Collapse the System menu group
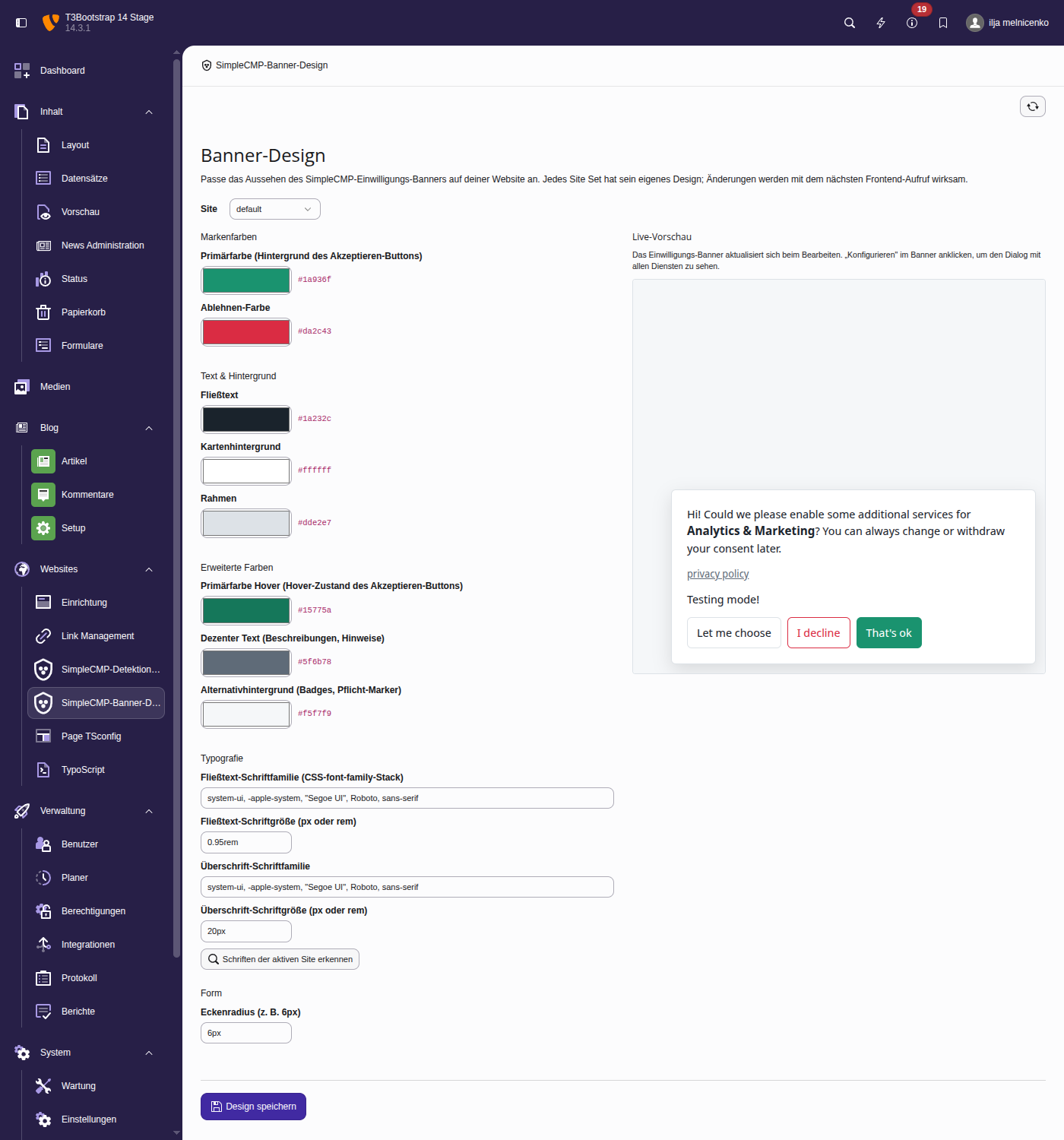Image resolution: width=1064 pixels, height=1140 pixels. click(x=149, y=1053)
